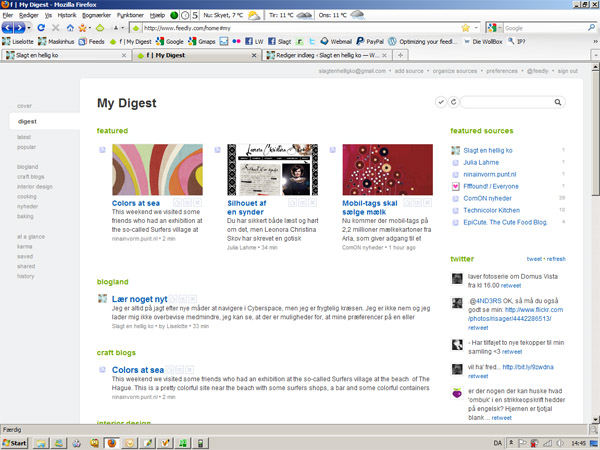Open a new tab with the plus button

400,55
